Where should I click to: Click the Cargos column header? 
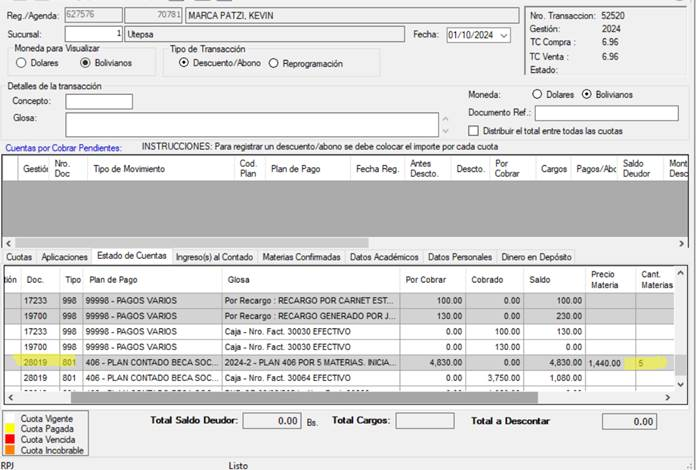pyautogui.click(x=554, y=169)
